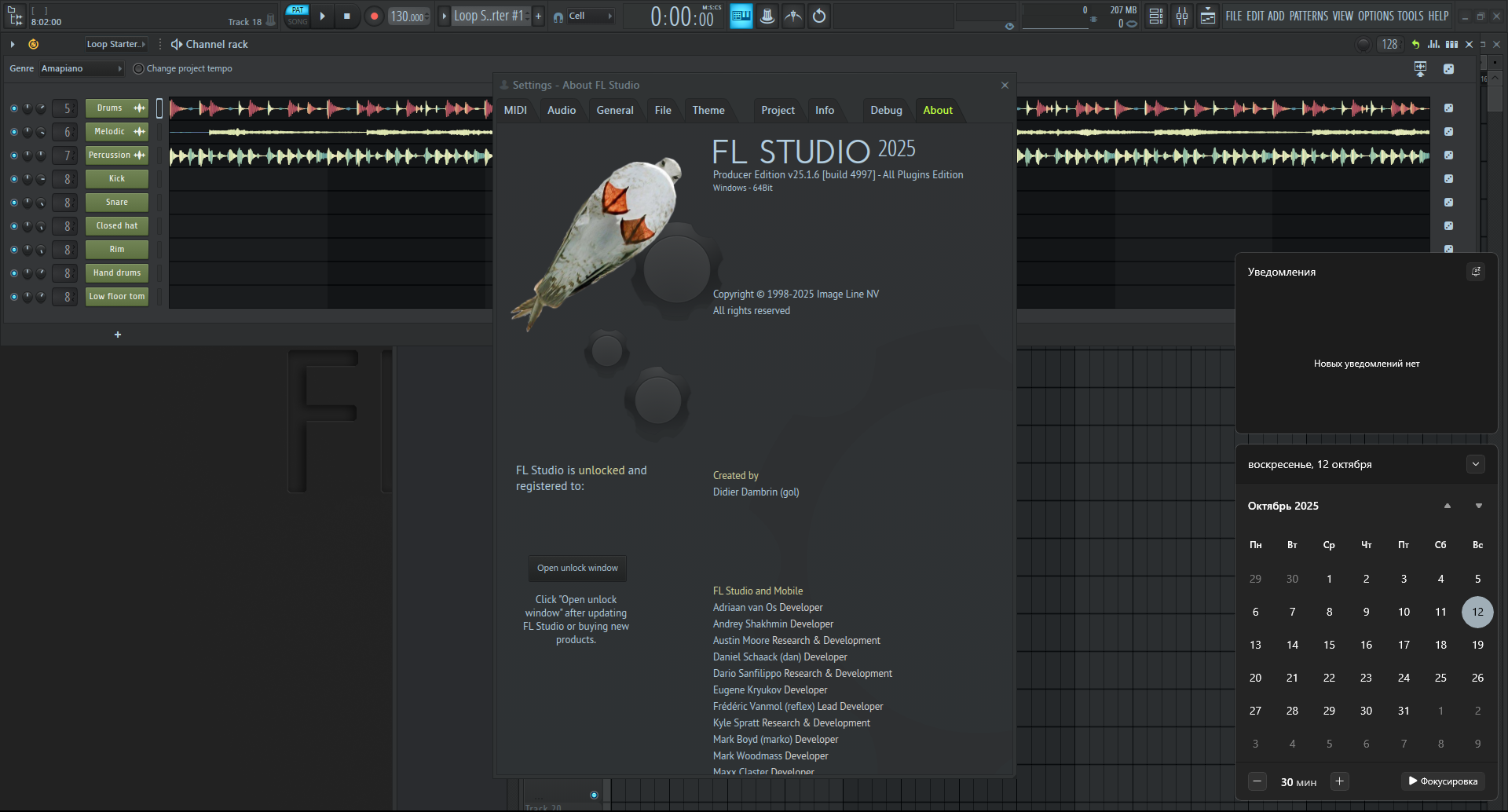Viewport: 1508px width, 812px height.
Task: Open the Genre Amapiano dropdown
Action: coord(82,69)
